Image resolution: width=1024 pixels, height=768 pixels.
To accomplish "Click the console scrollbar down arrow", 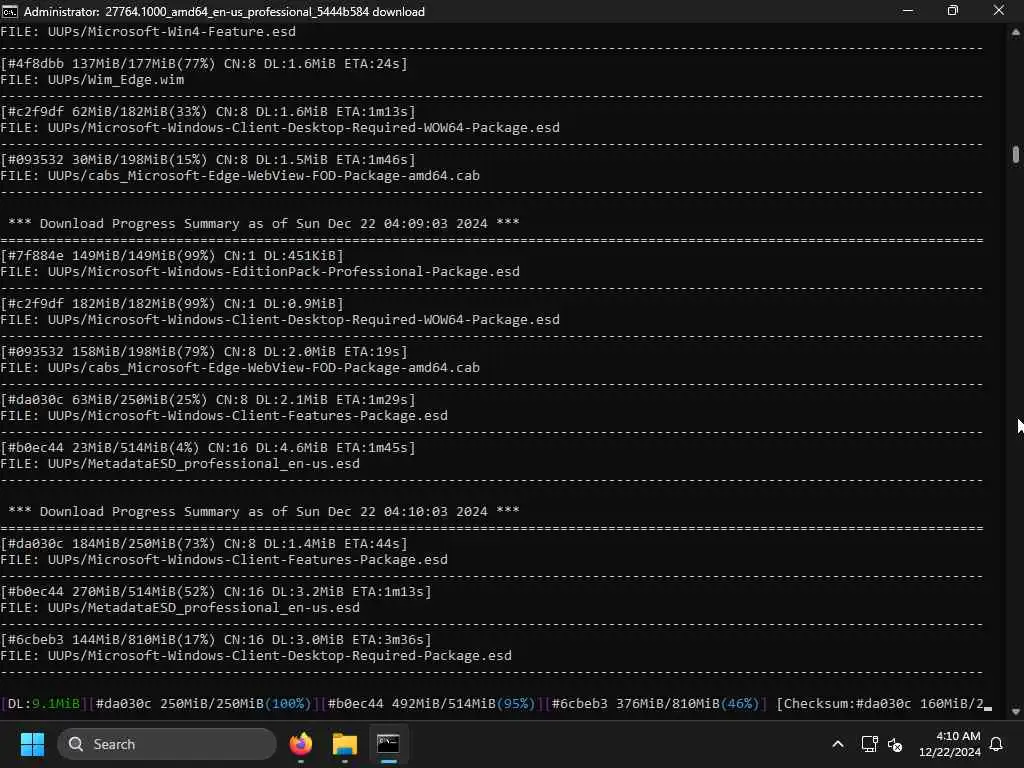I will pyautogui.click(x=1016, y=712).
